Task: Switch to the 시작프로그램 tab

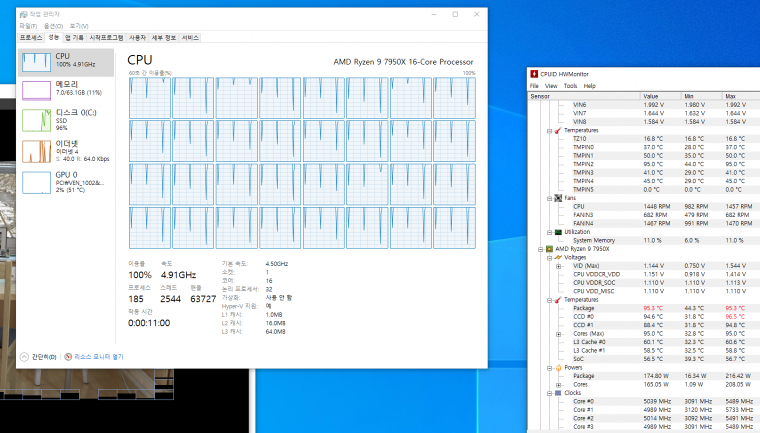Action: [106, 38]
